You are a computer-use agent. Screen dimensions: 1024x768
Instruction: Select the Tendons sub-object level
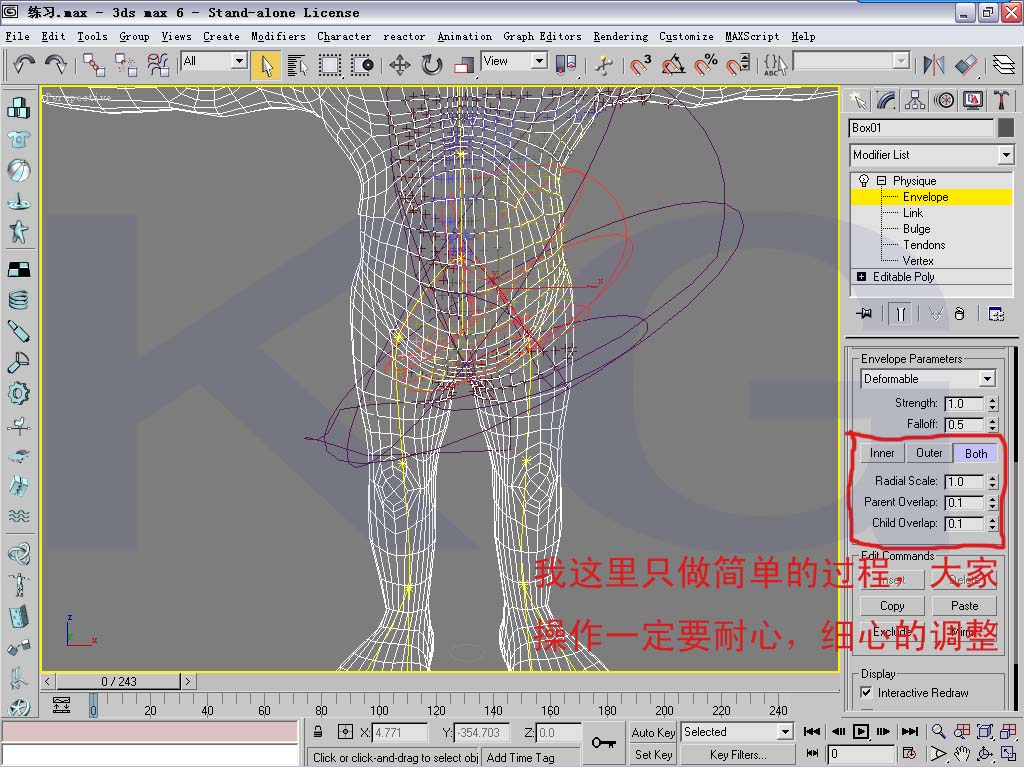[x=923, y=245]
